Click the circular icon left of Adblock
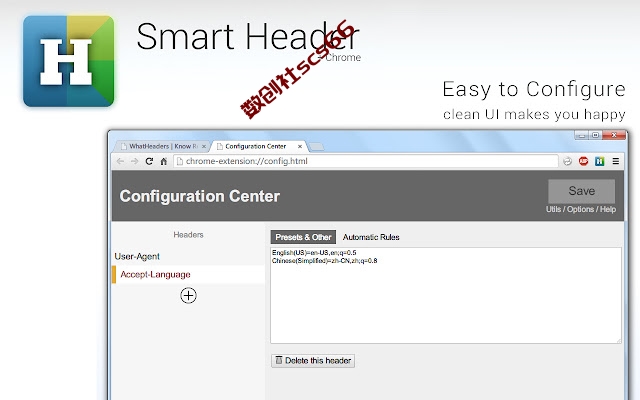640x400 pixels. (567, 161)
